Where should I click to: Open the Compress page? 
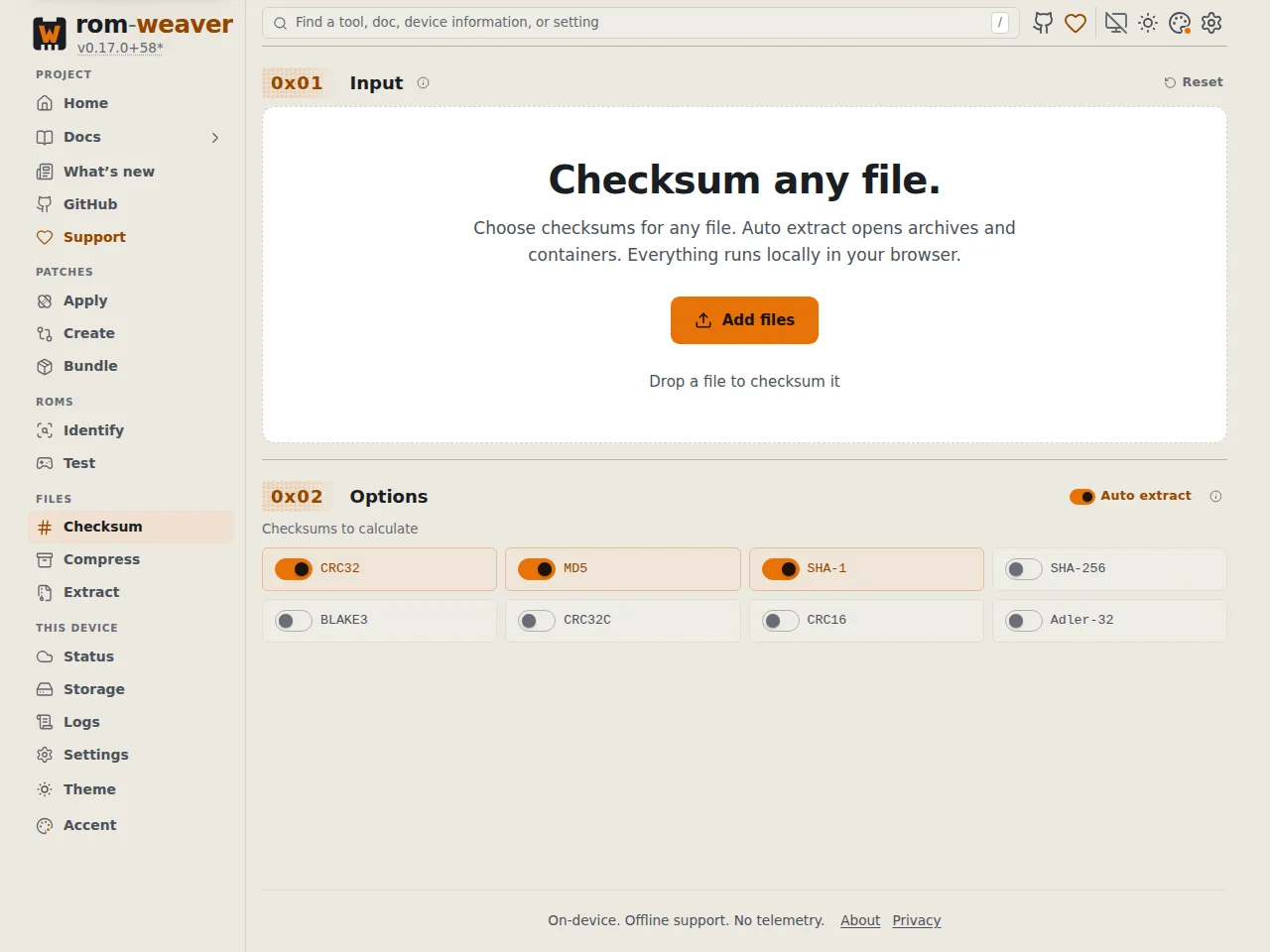click(131, 559)
